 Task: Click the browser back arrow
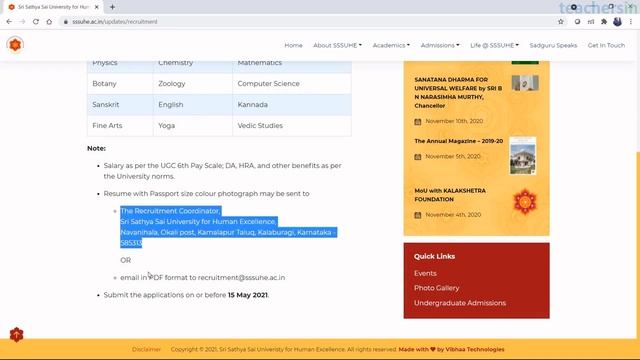pos(9,22)
